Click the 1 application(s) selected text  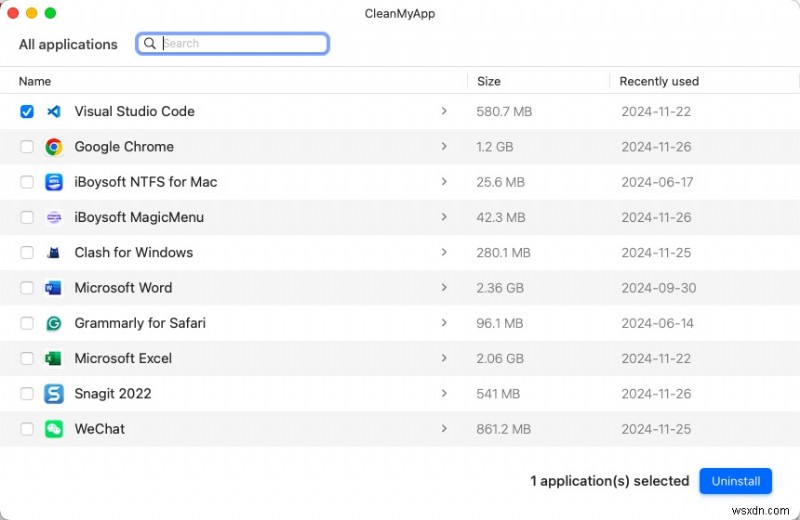[610, 481]
